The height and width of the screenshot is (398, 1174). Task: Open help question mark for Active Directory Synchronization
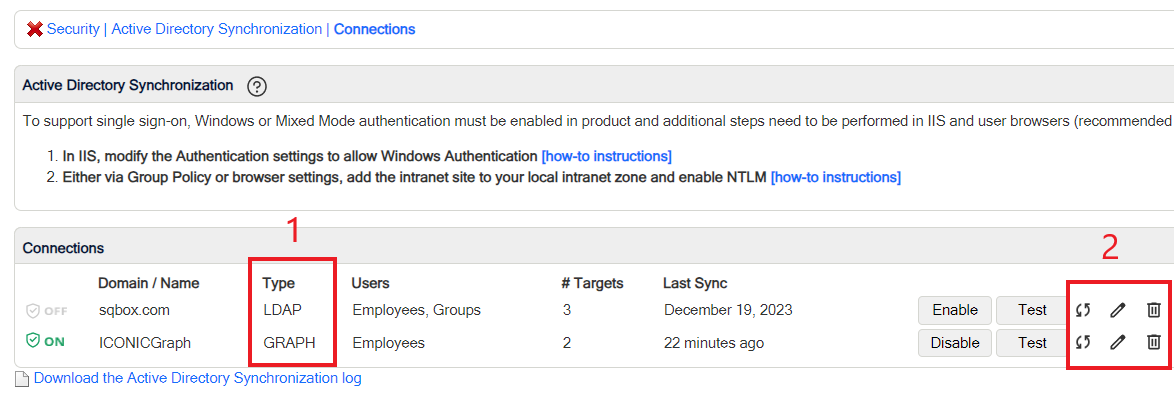[257, 87]
